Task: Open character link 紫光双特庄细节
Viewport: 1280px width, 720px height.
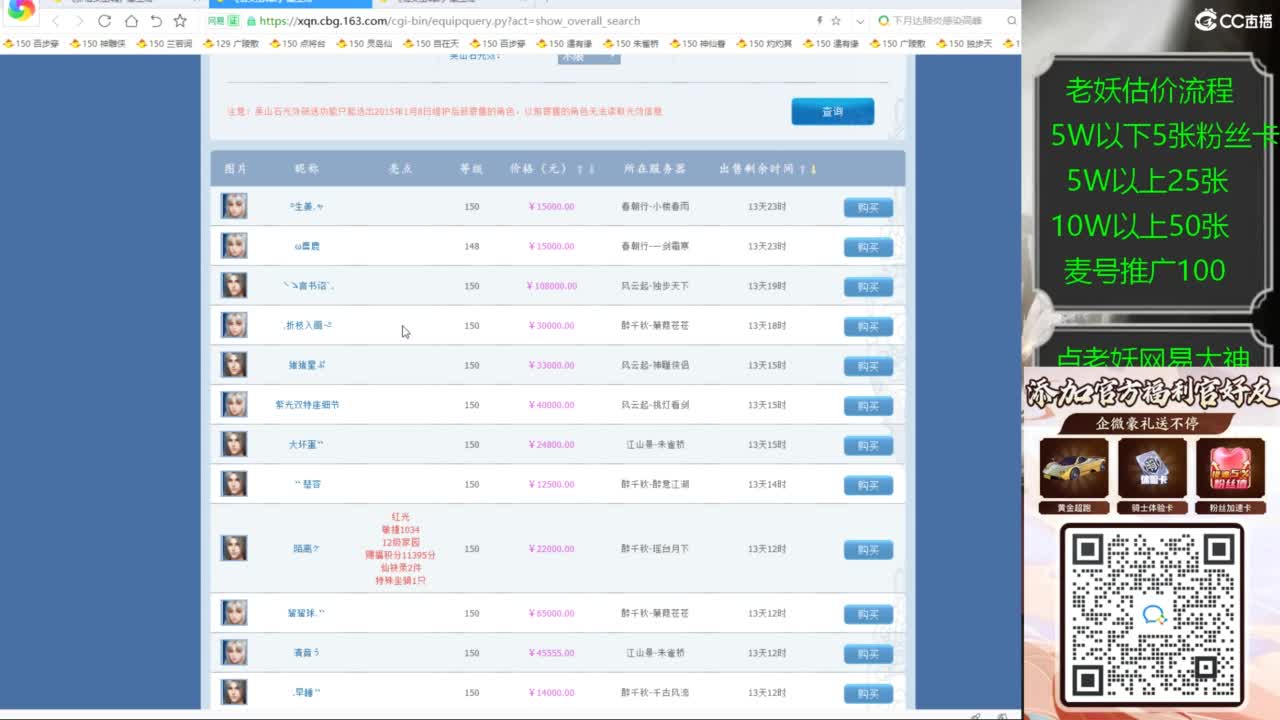Action: (307, 405)
